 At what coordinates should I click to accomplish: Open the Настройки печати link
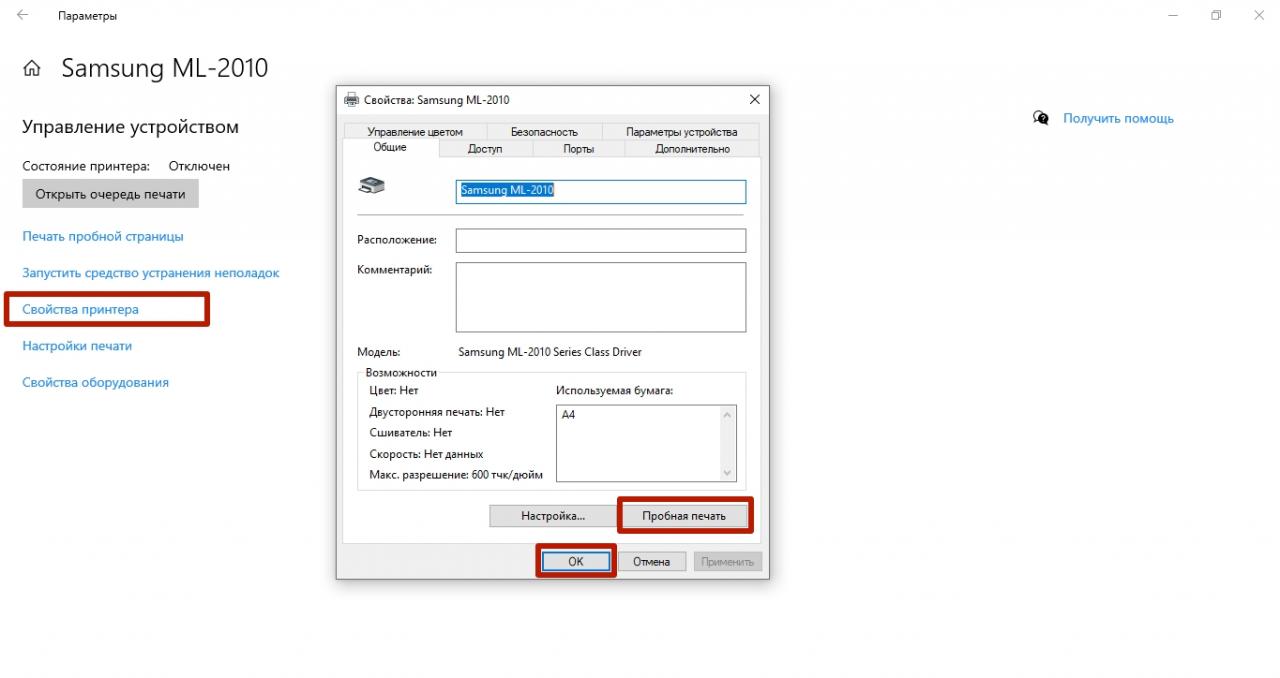coord(77,346)
